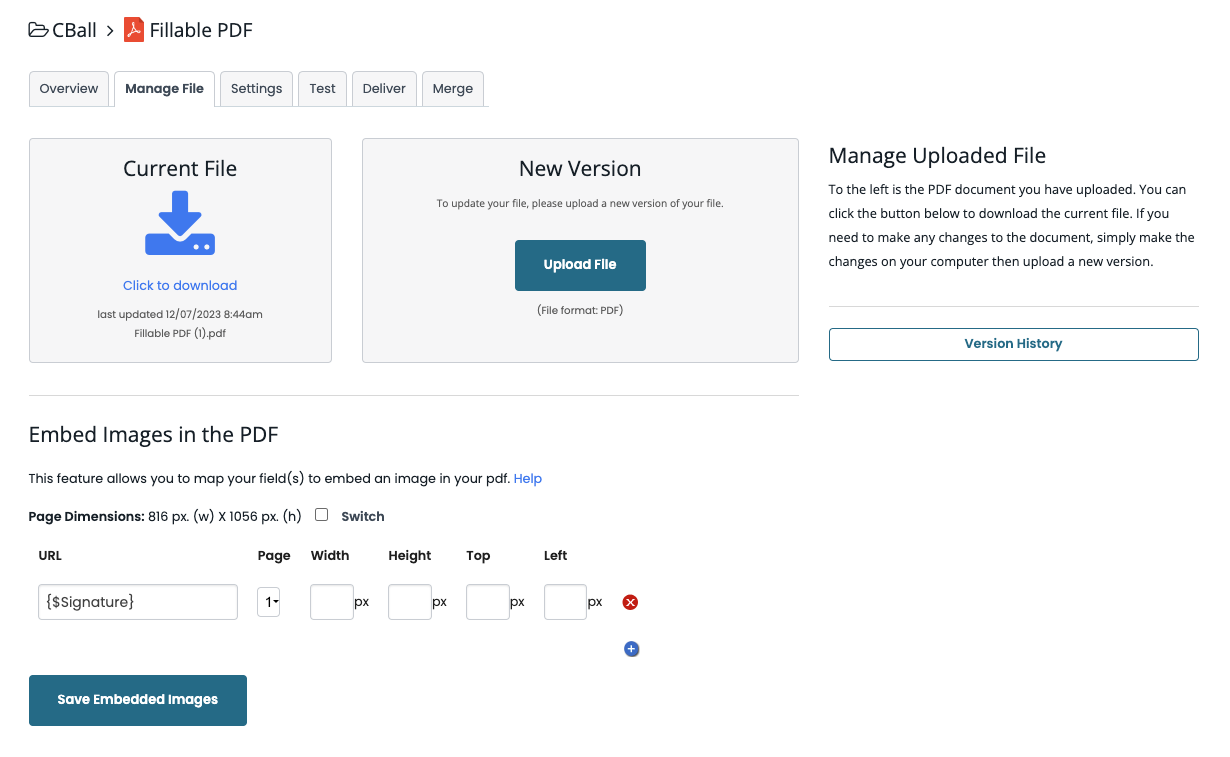1230x757 pixels.
Task: Click Save Embedded Images button
Action: click(x=138, y=700)
